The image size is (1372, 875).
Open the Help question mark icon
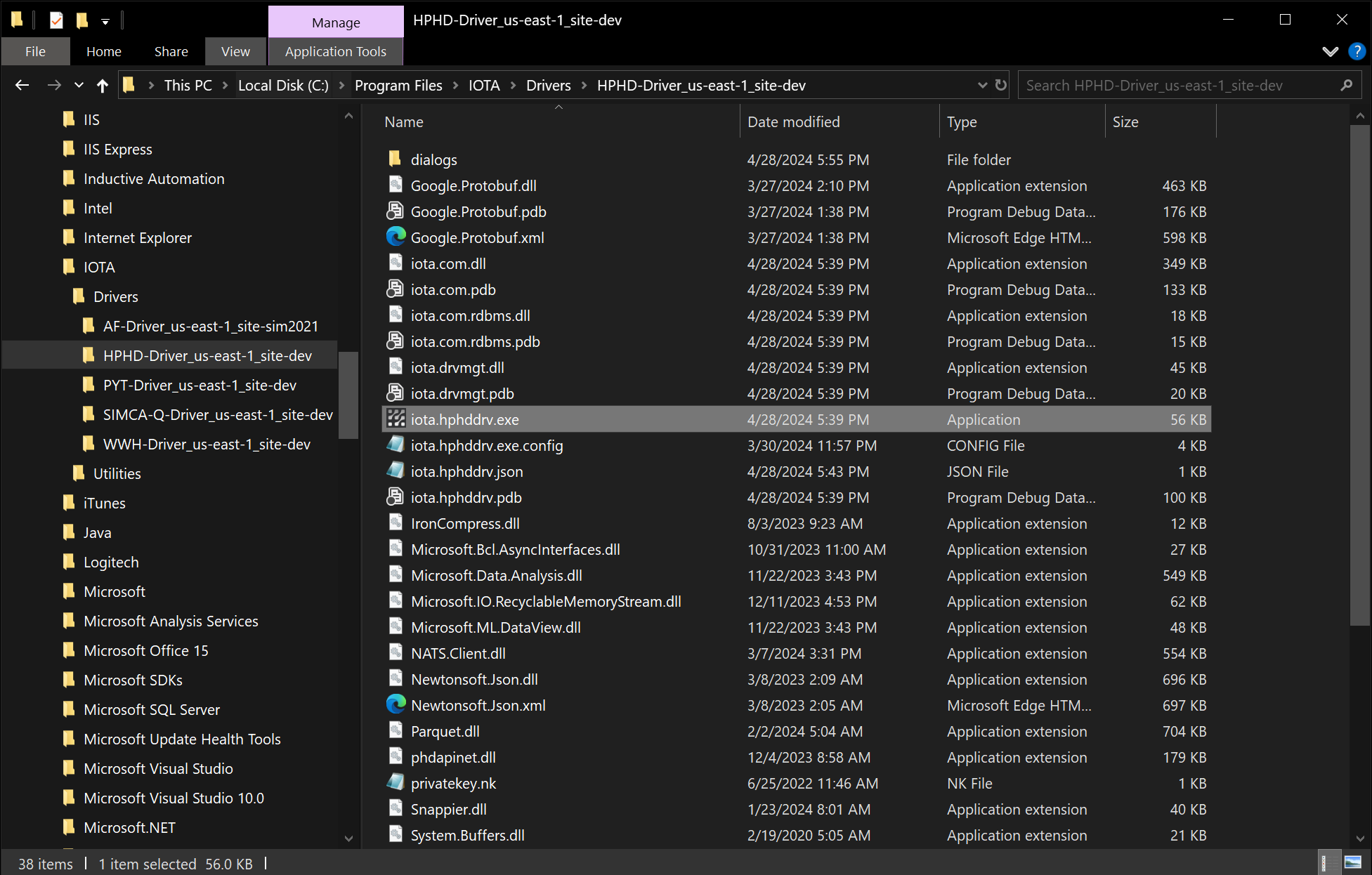(x=1357, y=51)
